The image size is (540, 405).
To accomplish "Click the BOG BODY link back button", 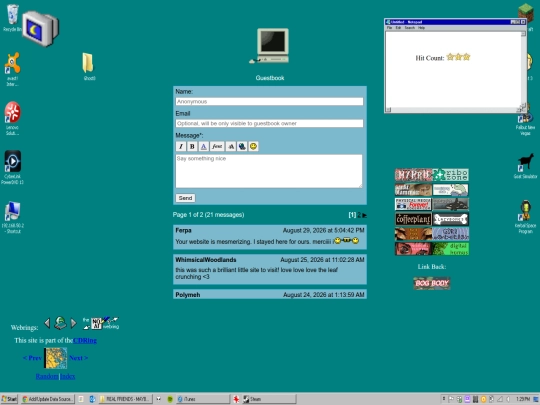I will tap(432, 283).
